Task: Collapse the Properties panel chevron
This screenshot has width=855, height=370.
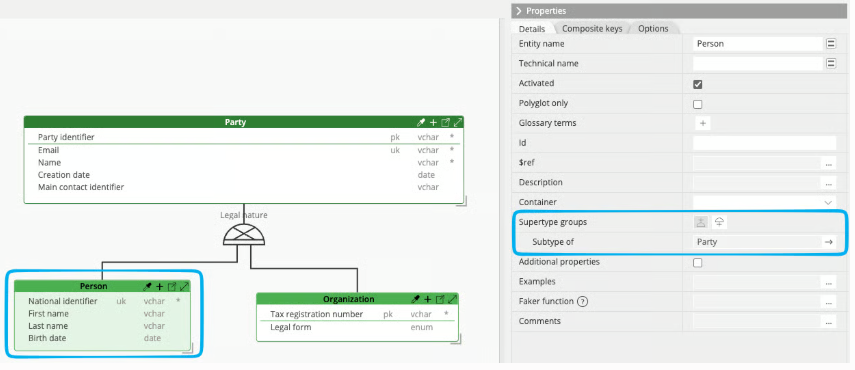Action: [519, 11]
